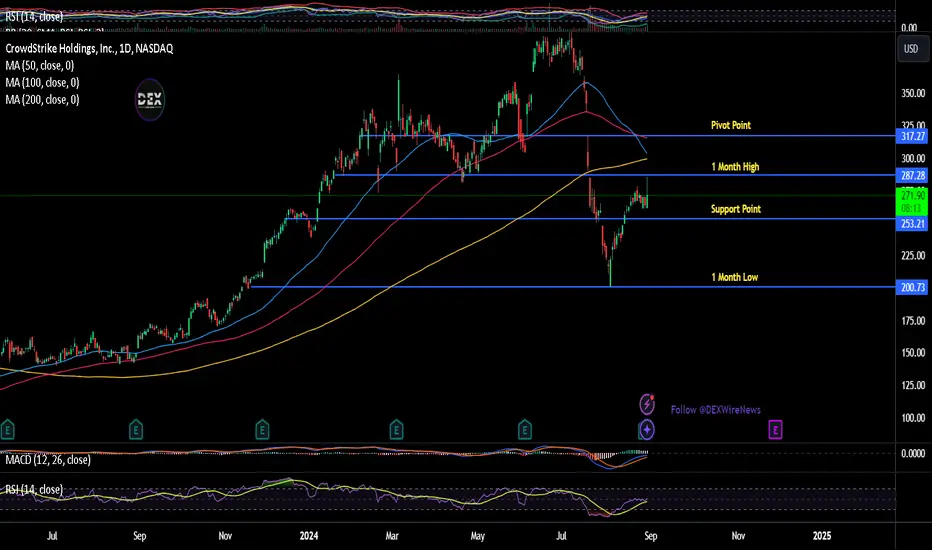Open the earnings E marker above Sep 2023
This screenshot has height=550, width=932.
[x=136, y=429]
